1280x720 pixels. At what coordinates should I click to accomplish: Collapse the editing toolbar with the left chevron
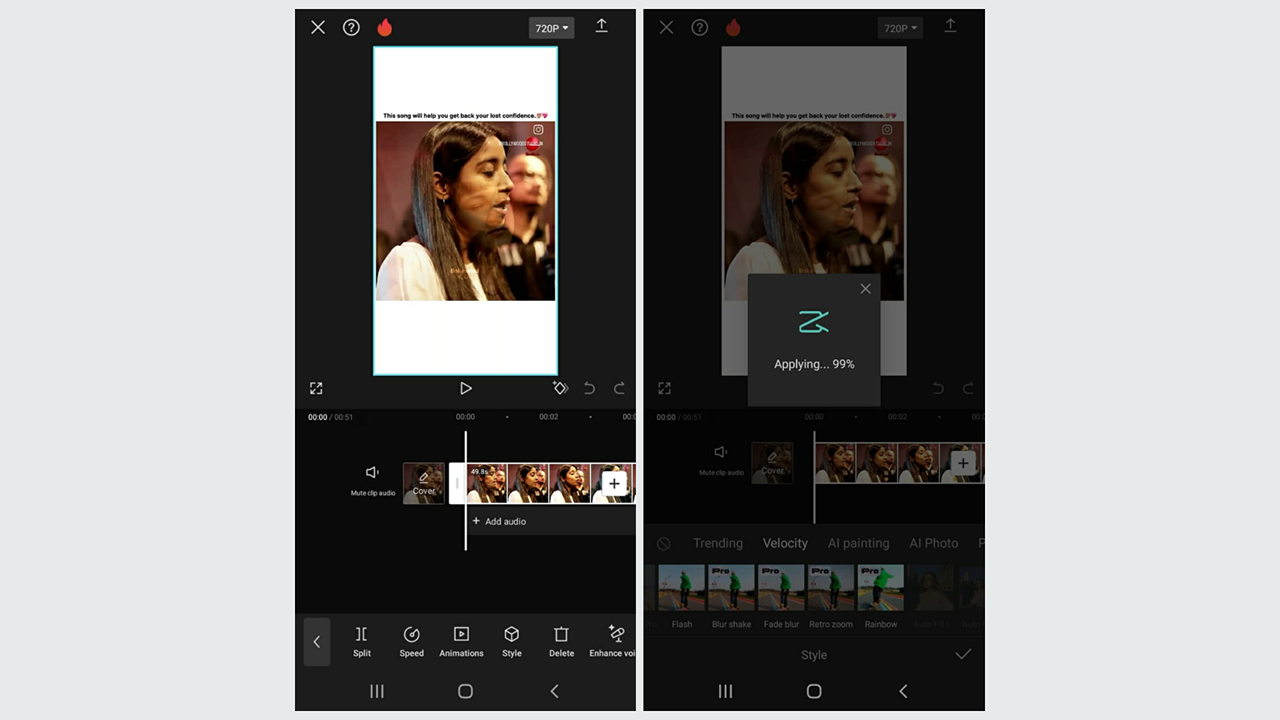[316, 641]
